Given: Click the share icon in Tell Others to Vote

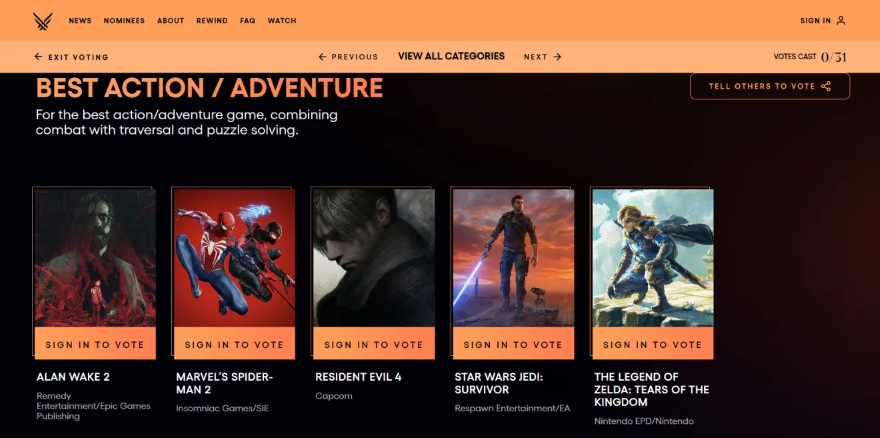Looking at the screenshot, I should [x=826, y=86].
